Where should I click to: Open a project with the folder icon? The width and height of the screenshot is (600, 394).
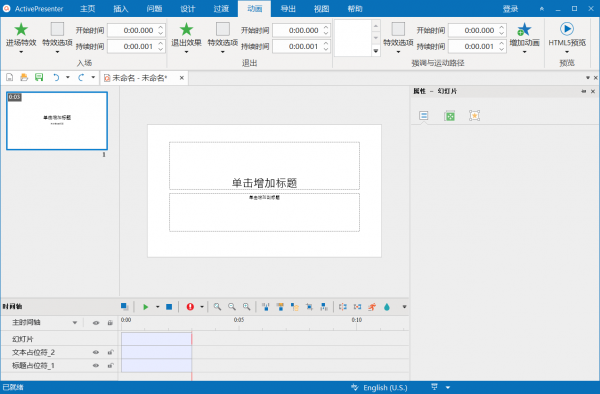(x=24, y=78)
